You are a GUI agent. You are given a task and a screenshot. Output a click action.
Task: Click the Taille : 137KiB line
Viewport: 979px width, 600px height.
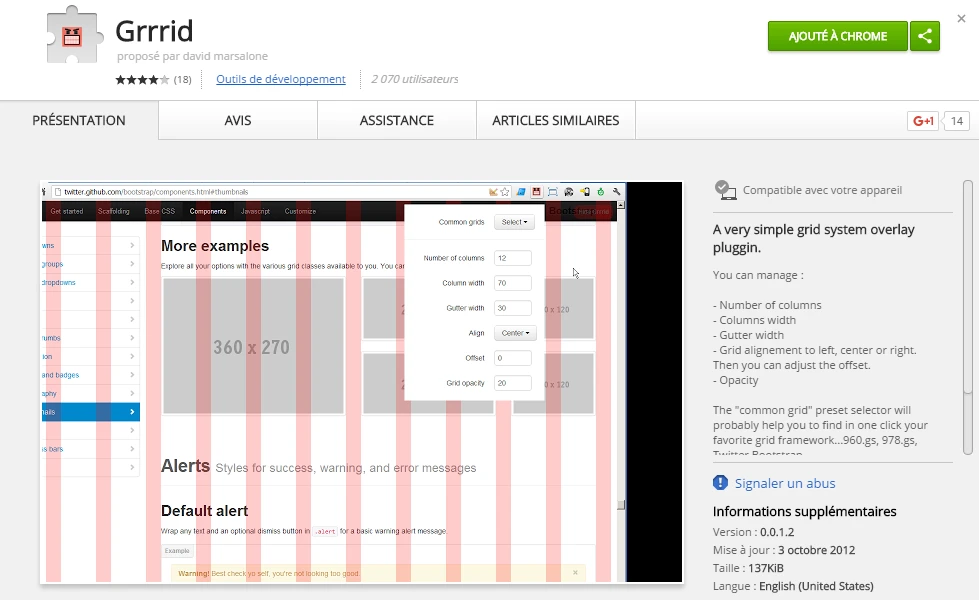[x=748, y=568]
